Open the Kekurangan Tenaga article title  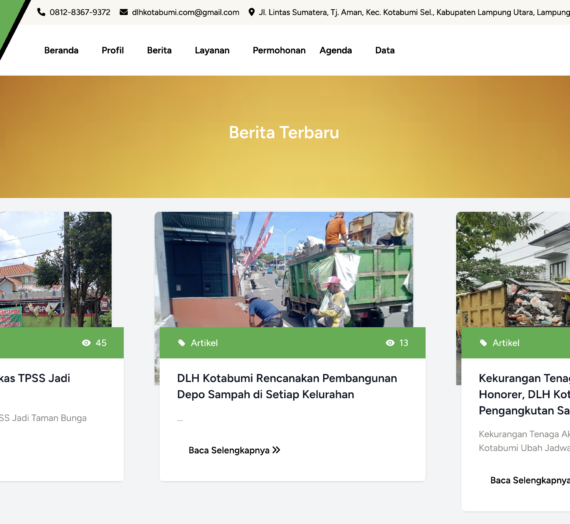point(524,395)
